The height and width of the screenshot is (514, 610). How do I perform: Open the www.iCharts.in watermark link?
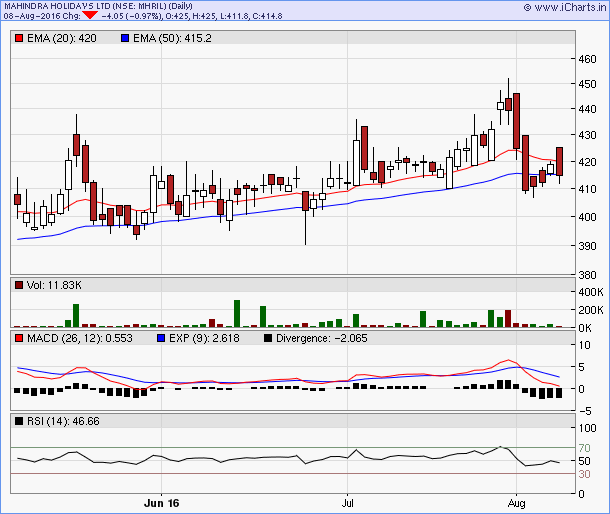565,7
